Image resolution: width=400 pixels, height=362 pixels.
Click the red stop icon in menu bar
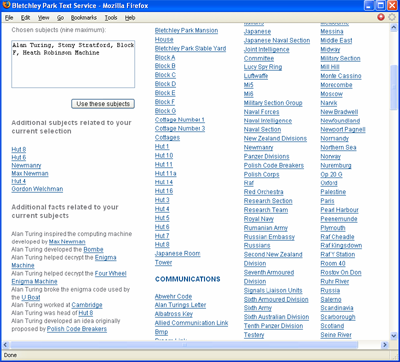(x=381, y=17)
